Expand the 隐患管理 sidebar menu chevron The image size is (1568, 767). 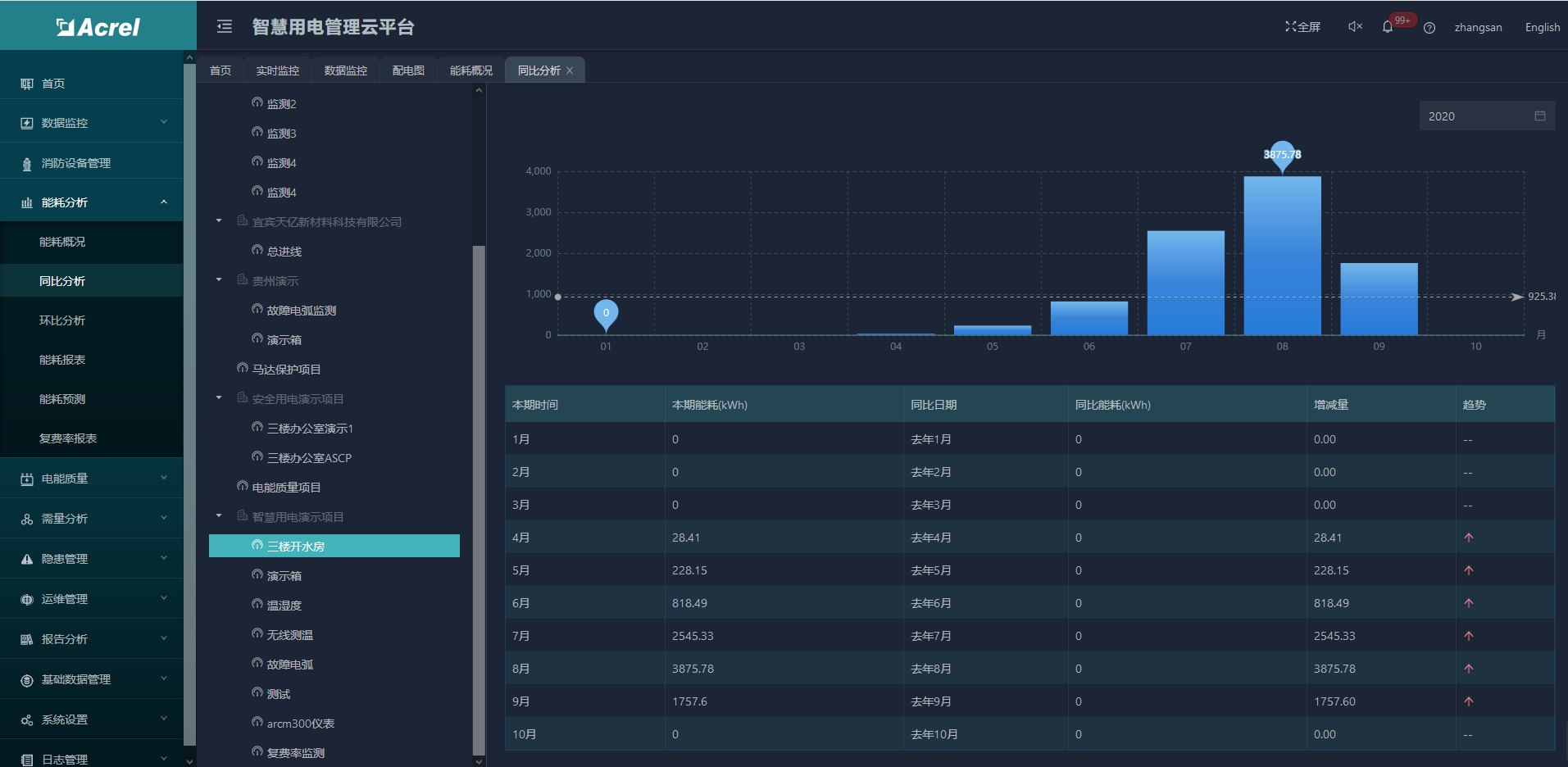click(x=164, y=558)
